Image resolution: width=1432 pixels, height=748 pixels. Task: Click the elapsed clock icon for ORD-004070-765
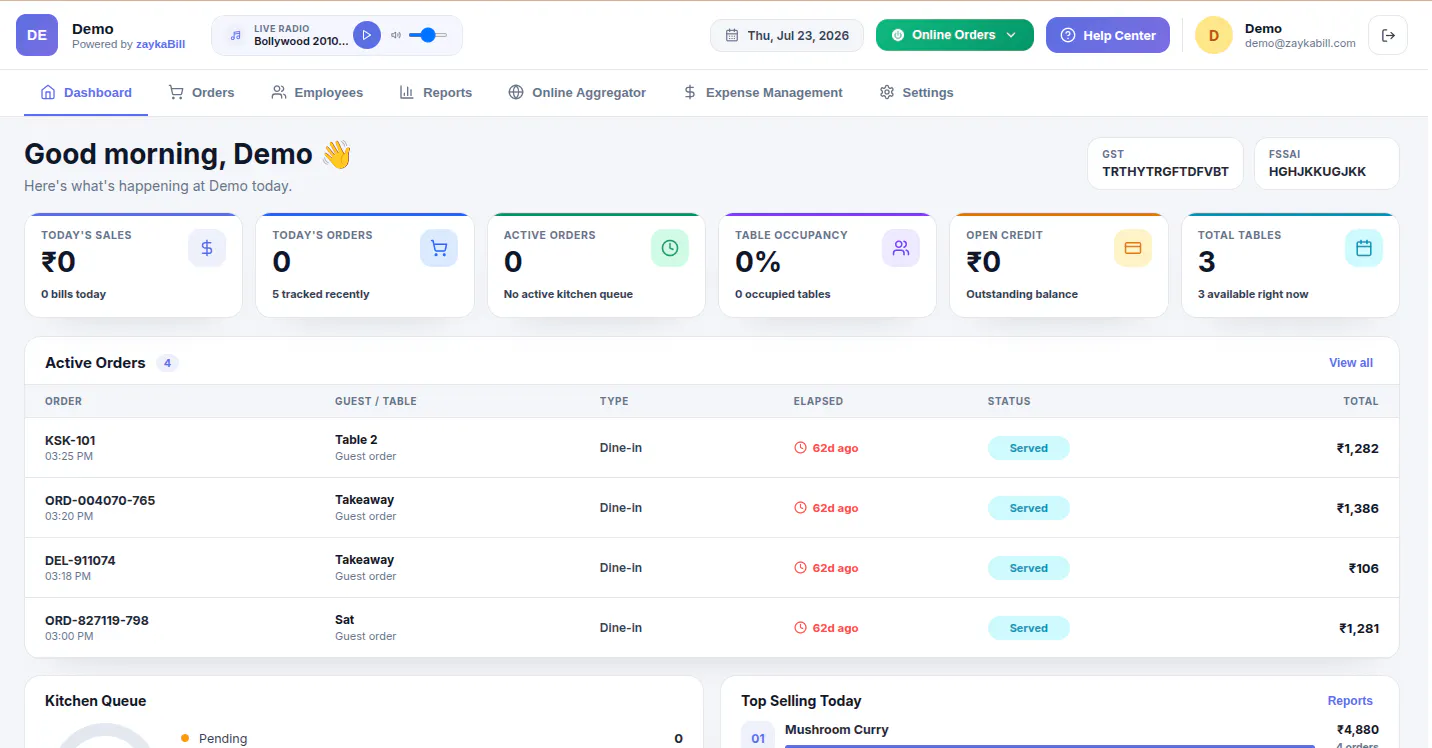tap(800, 508)
